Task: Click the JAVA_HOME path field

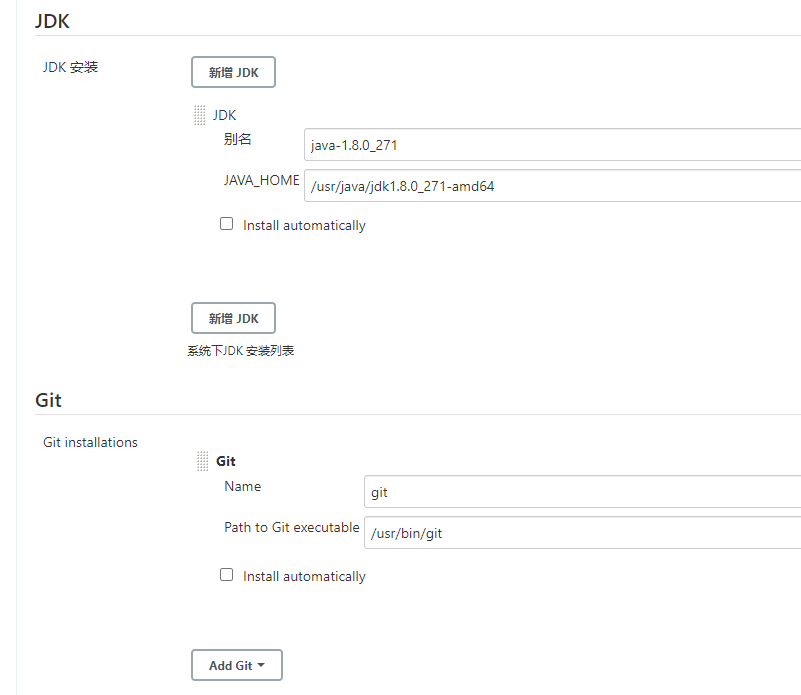Action: 550,186
